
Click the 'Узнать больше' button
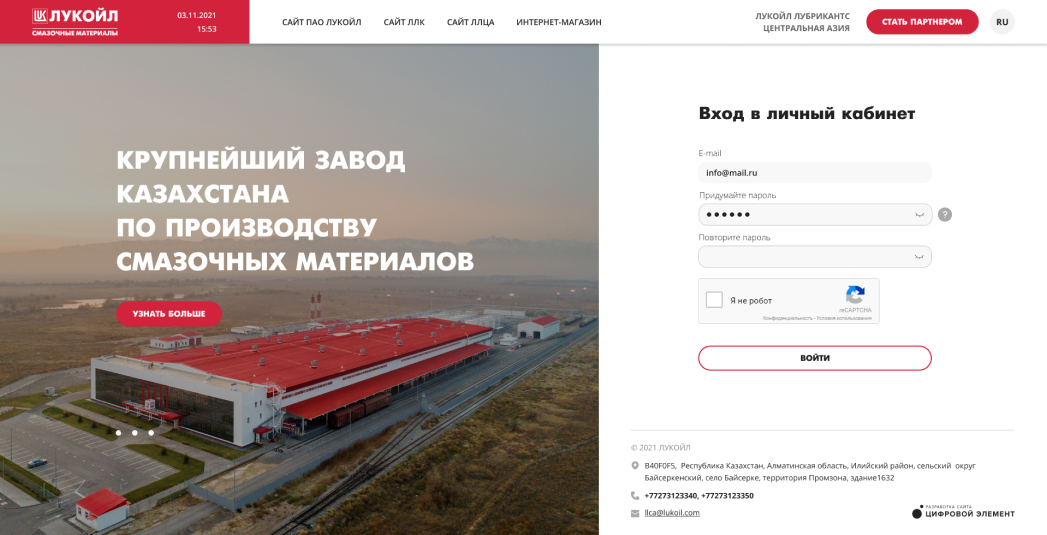[169, 314]
